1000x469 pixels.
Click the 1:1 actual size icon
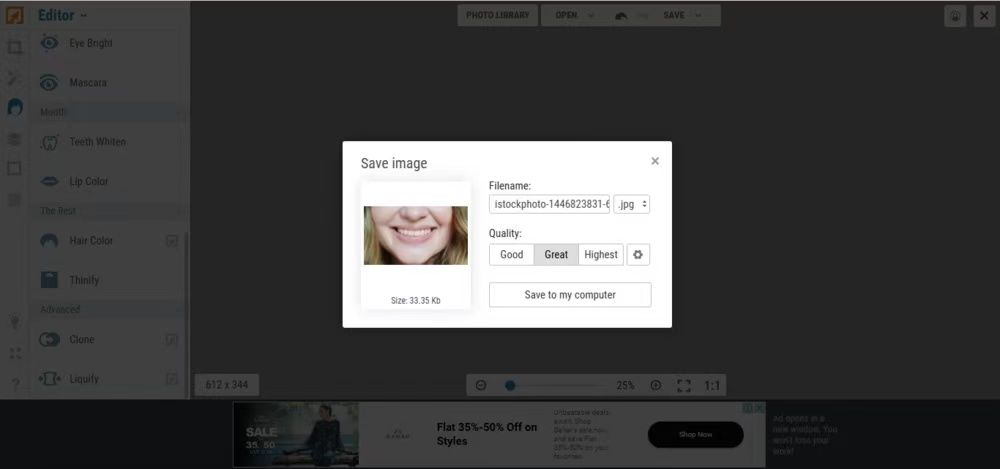point(712,385)
